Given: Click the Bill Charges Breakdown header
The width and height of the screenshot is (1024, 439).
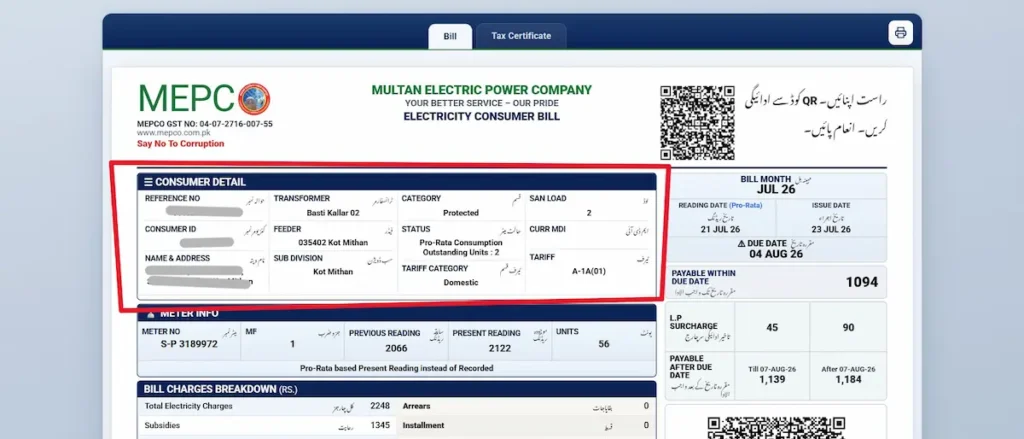Looking at the screenshot, I should coord(396,389).
